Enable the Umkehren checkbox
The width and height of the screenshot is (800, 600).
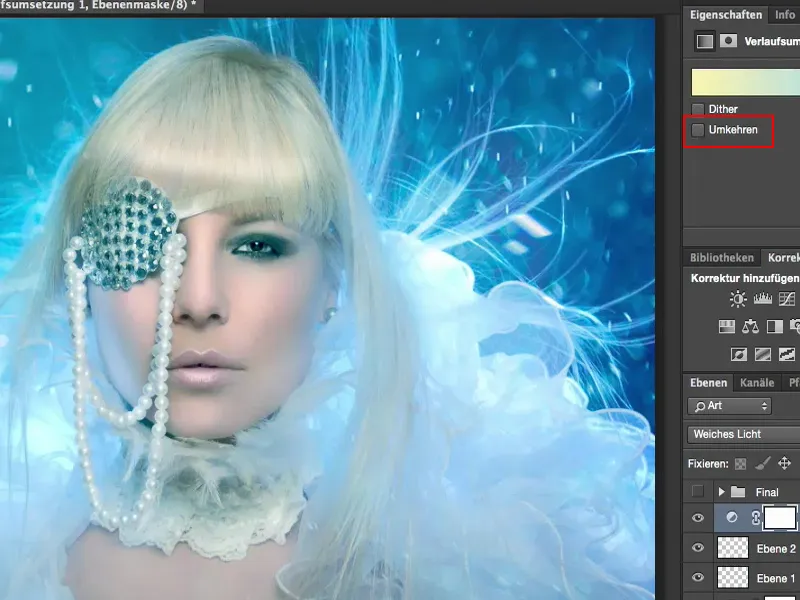697,130
